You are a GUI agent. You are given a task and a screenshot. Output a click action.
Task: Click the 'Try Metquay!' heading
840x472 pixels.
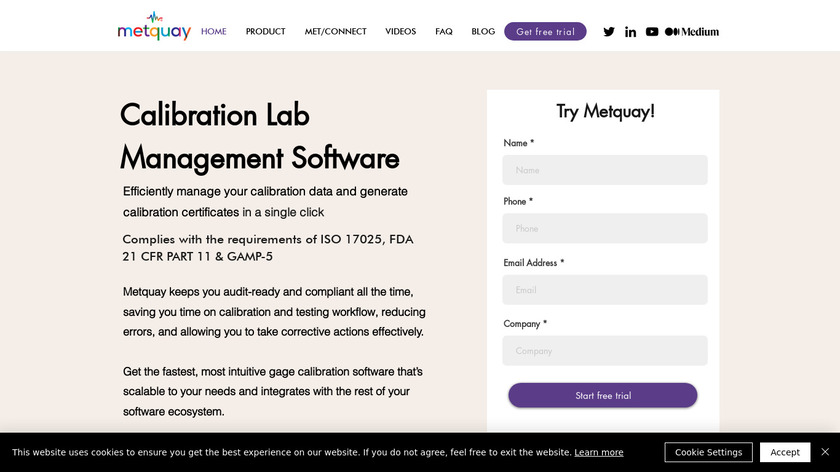coord(605,111)
